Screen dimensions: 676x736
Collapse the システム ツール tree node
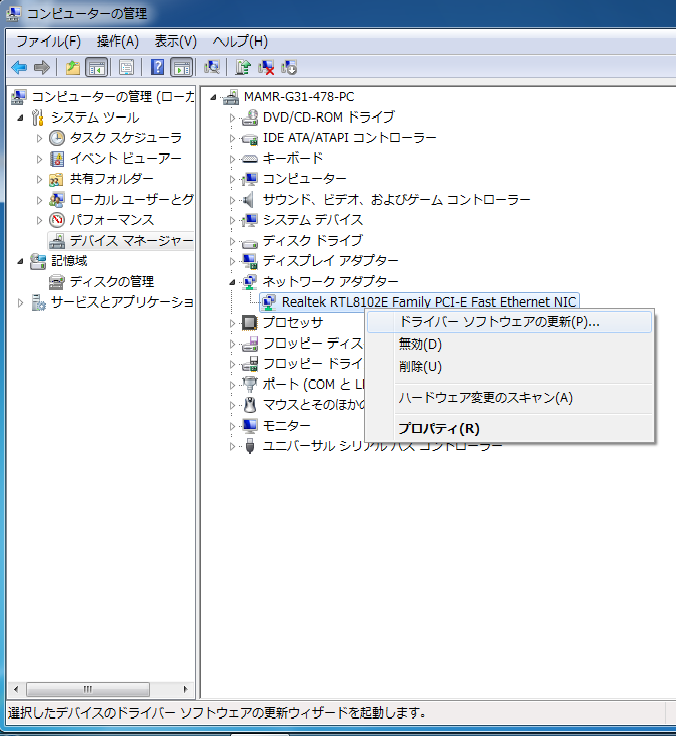coord(22,118)
